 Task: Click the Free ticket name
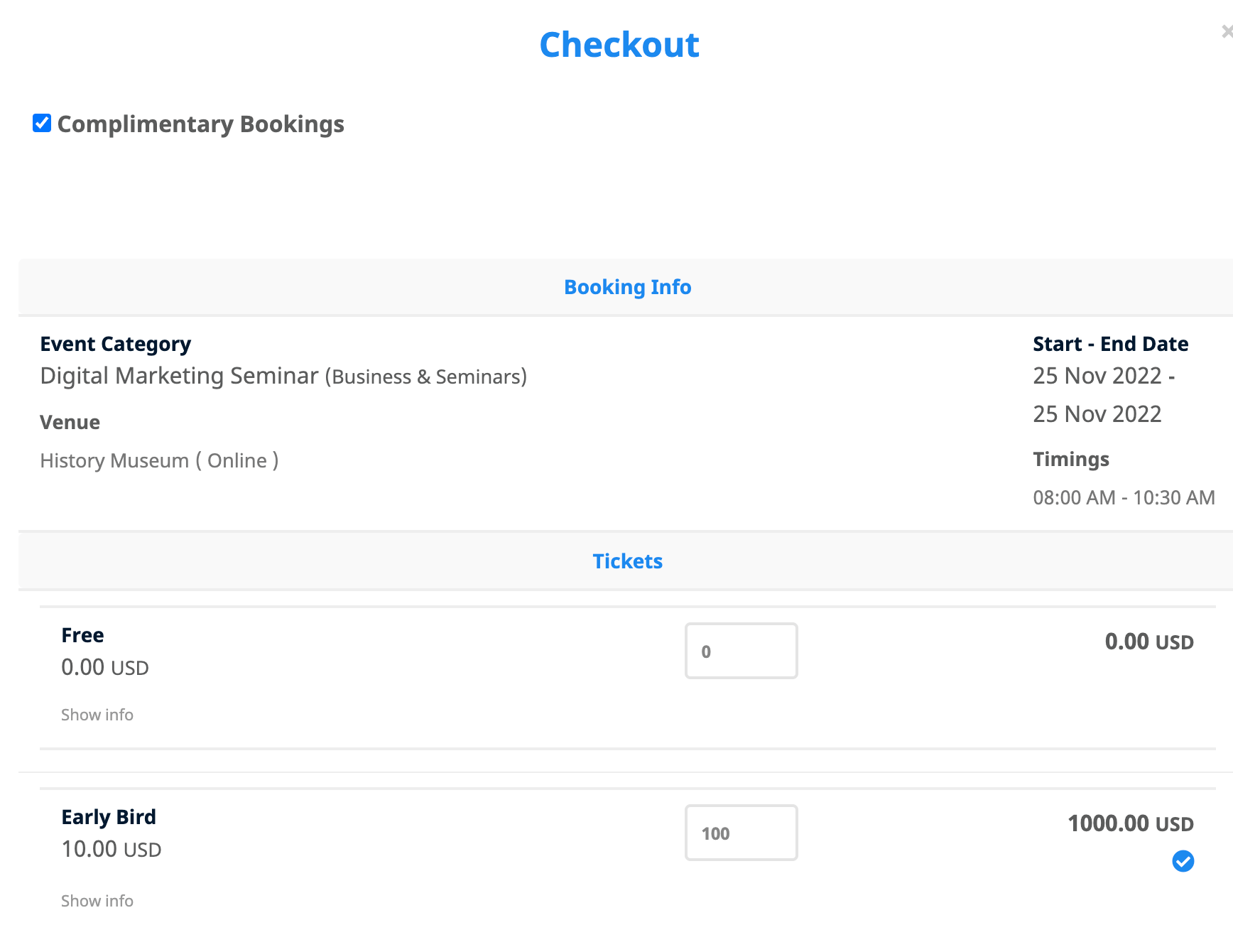(82, 634)
